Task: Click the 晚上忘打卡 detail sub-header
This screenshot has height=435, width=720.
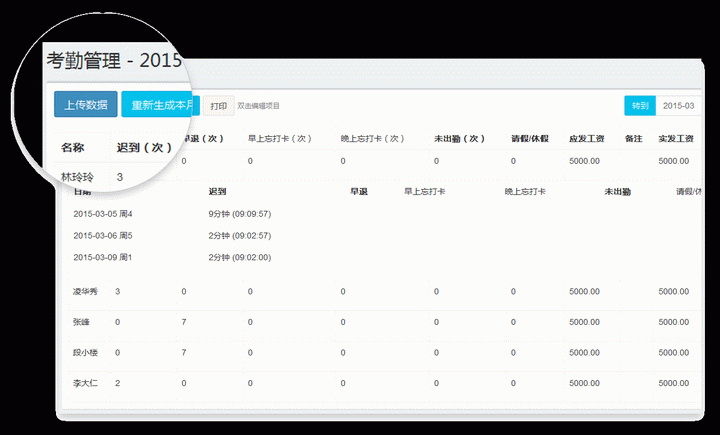Action: (x=525, y=192)
